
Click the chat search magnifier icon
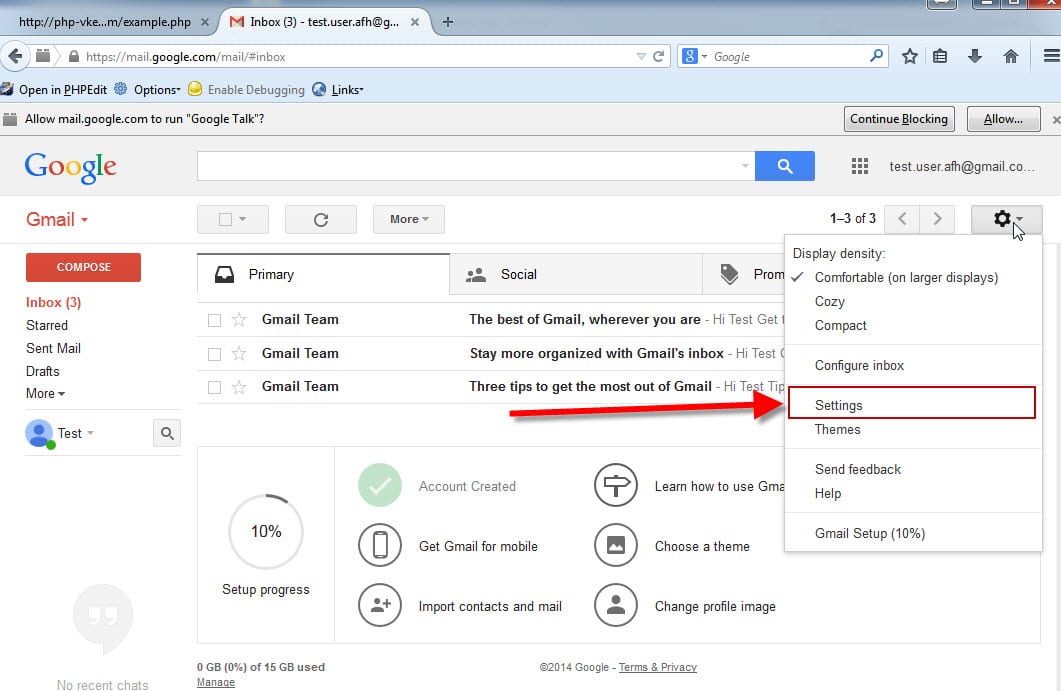(167, 433)
